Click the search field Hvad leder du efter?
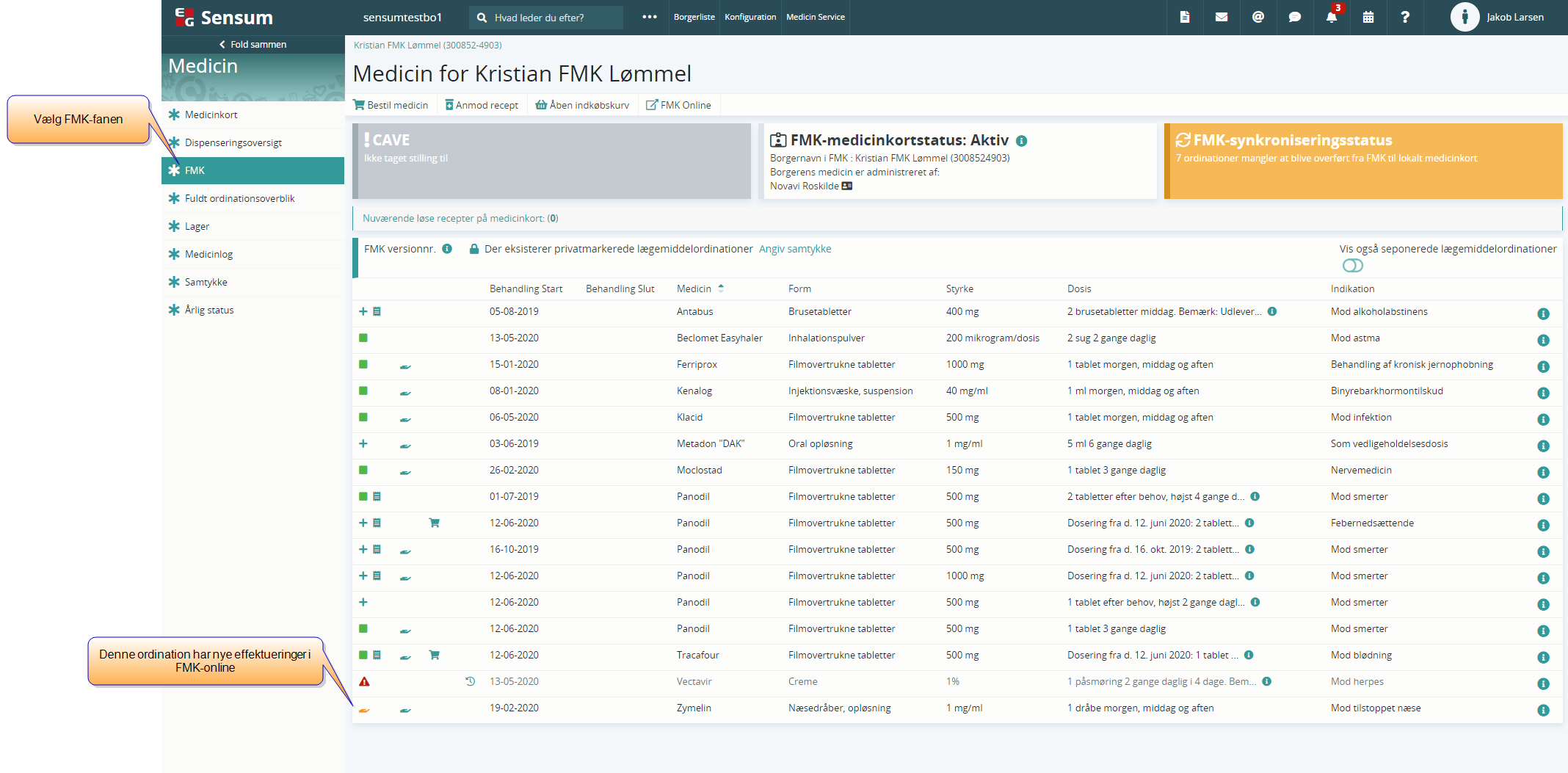1568x773 pixels. tap(546, 18)
